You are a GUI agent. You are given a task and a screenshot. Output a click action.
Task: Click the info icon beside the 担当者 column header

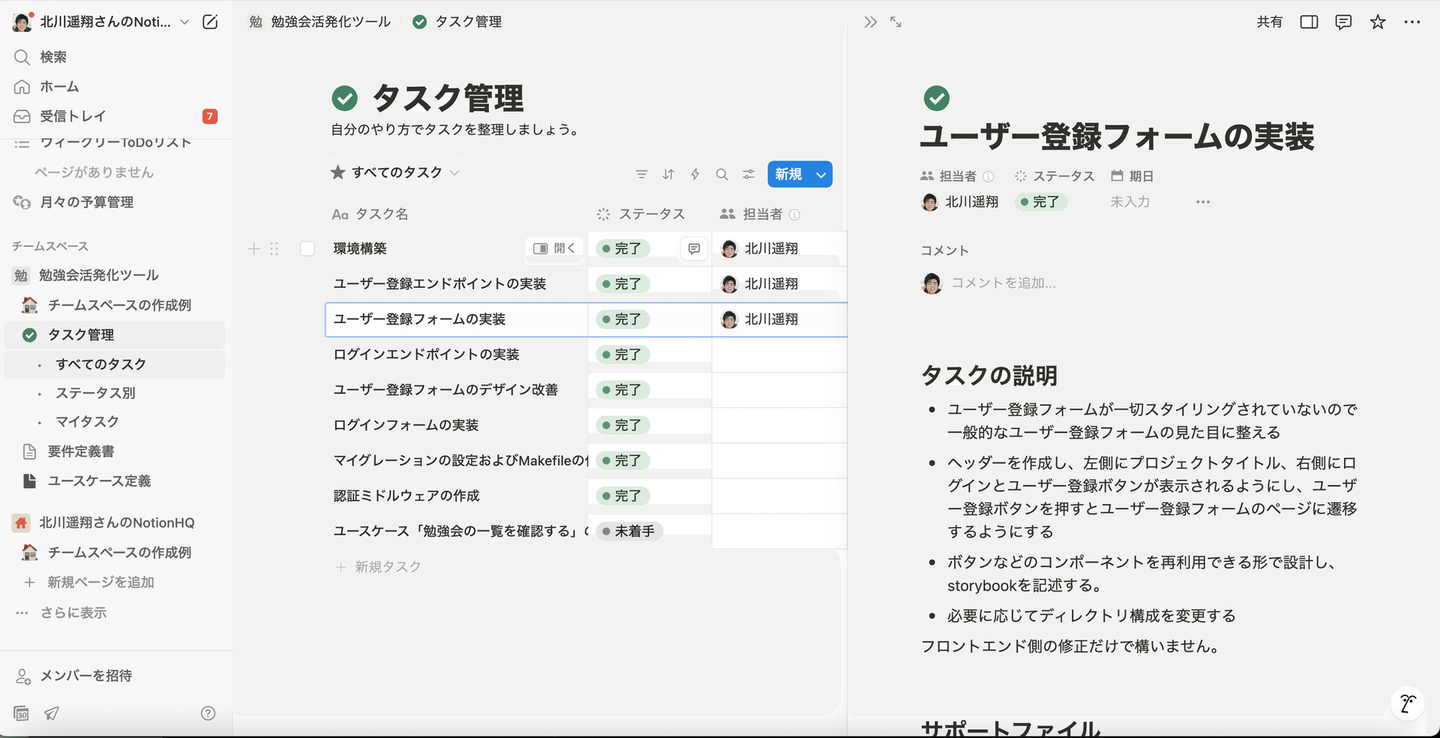pyautogui.click(x=795, y=214)
